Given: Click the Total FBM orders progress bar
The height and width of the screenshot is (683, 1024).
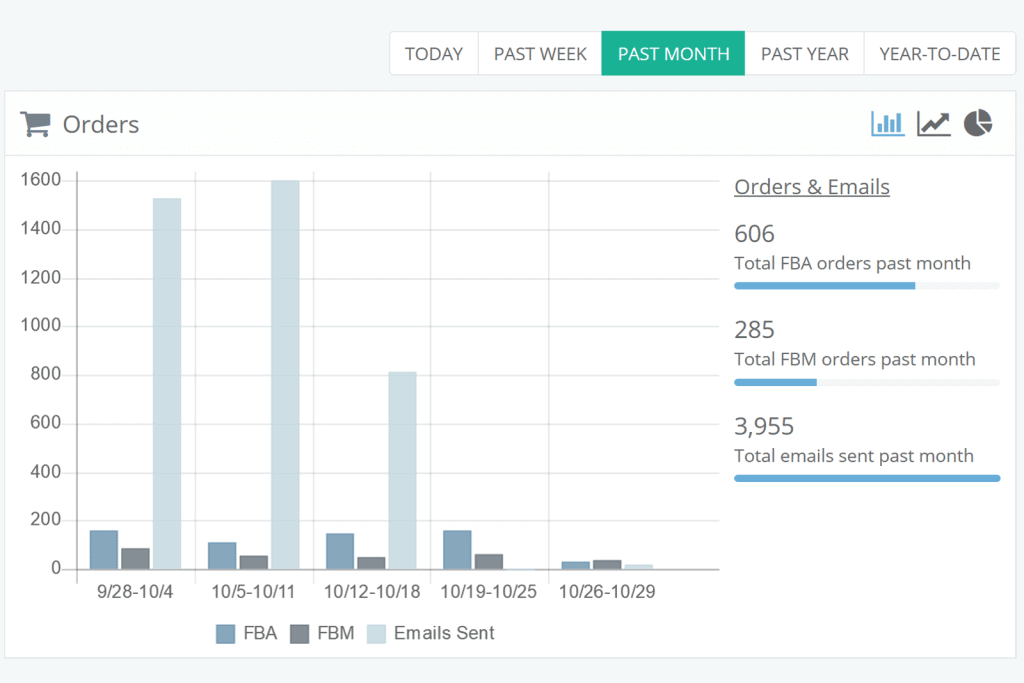Looking at the screenshot, I should 866,382.
